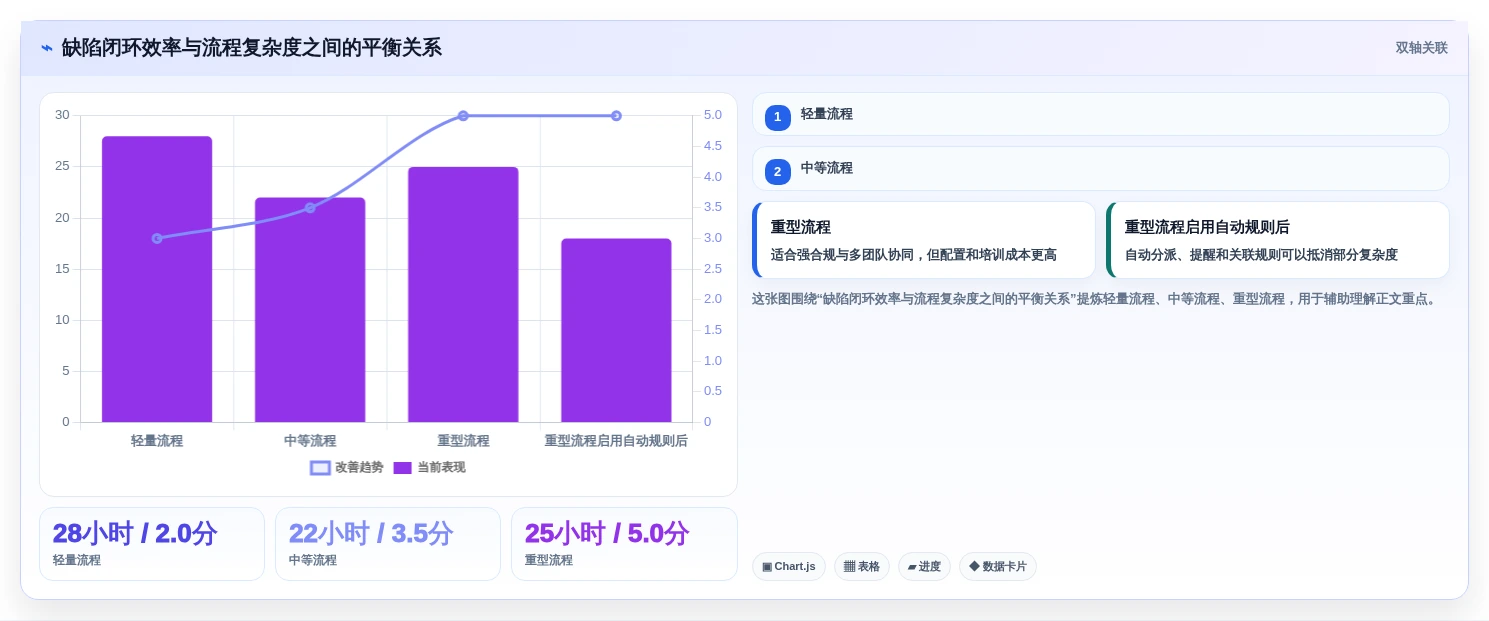
Task: Click the right axis value 2.5
Action: click(713, 269)
